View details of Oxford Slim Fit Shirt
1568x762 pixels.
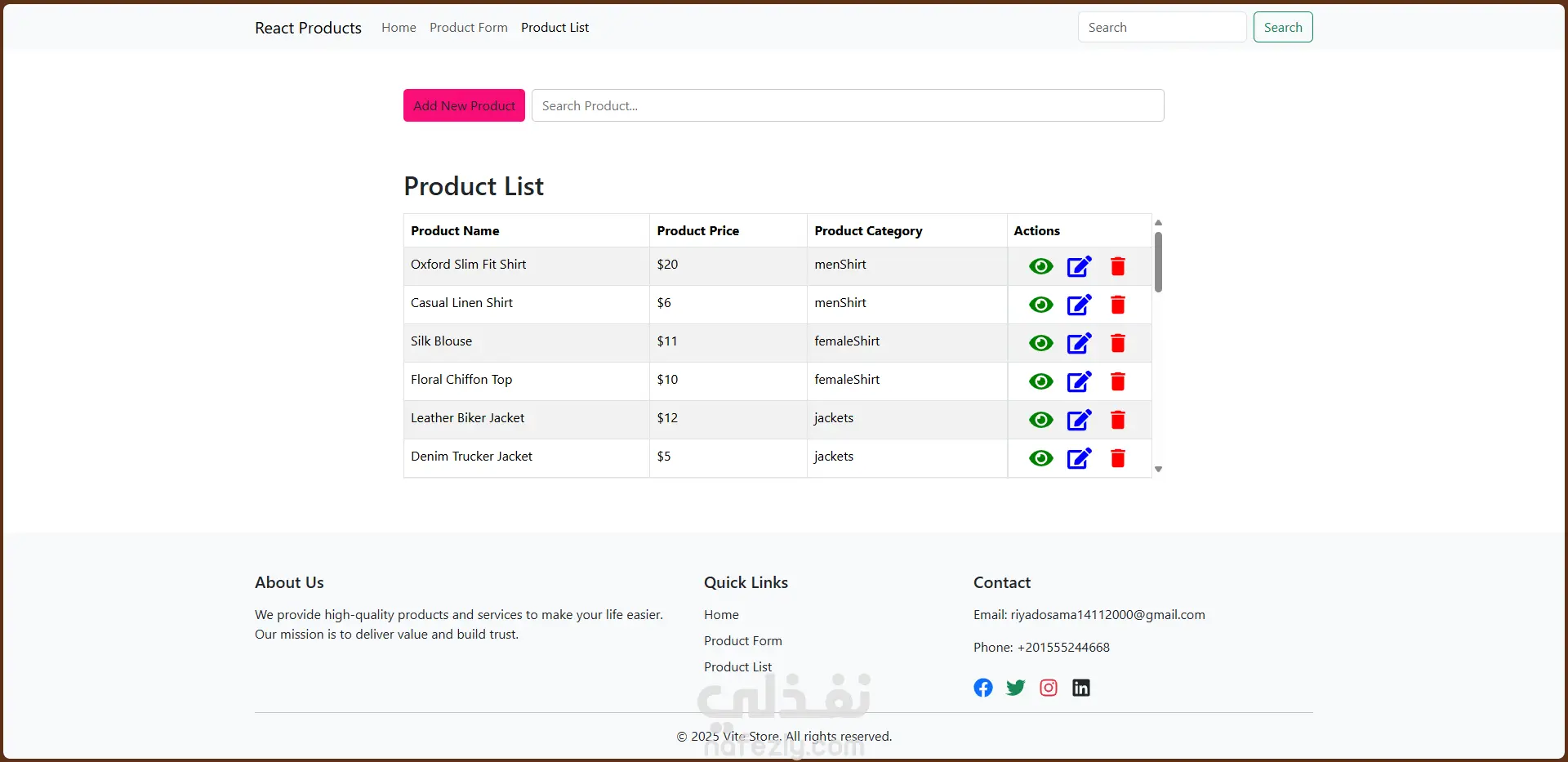tap(1040, 266)
